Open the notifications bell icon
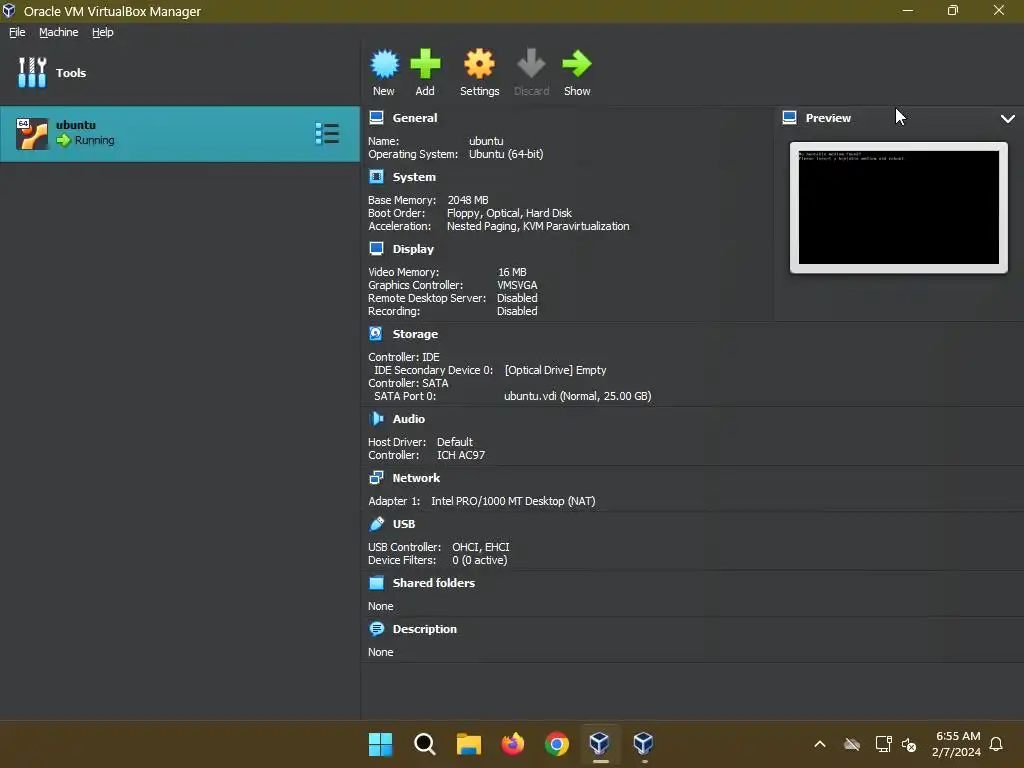 pos(996,744)
